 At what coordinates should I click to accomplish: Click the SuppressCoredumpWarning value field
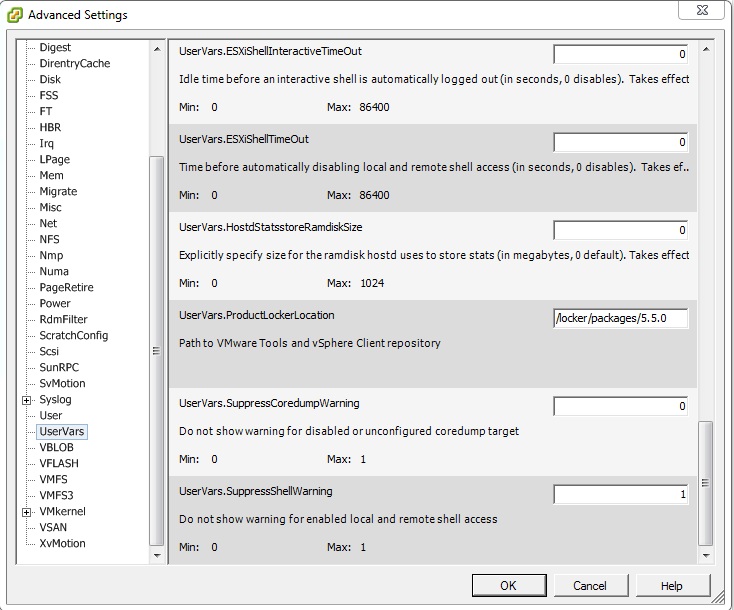(620, 407)
